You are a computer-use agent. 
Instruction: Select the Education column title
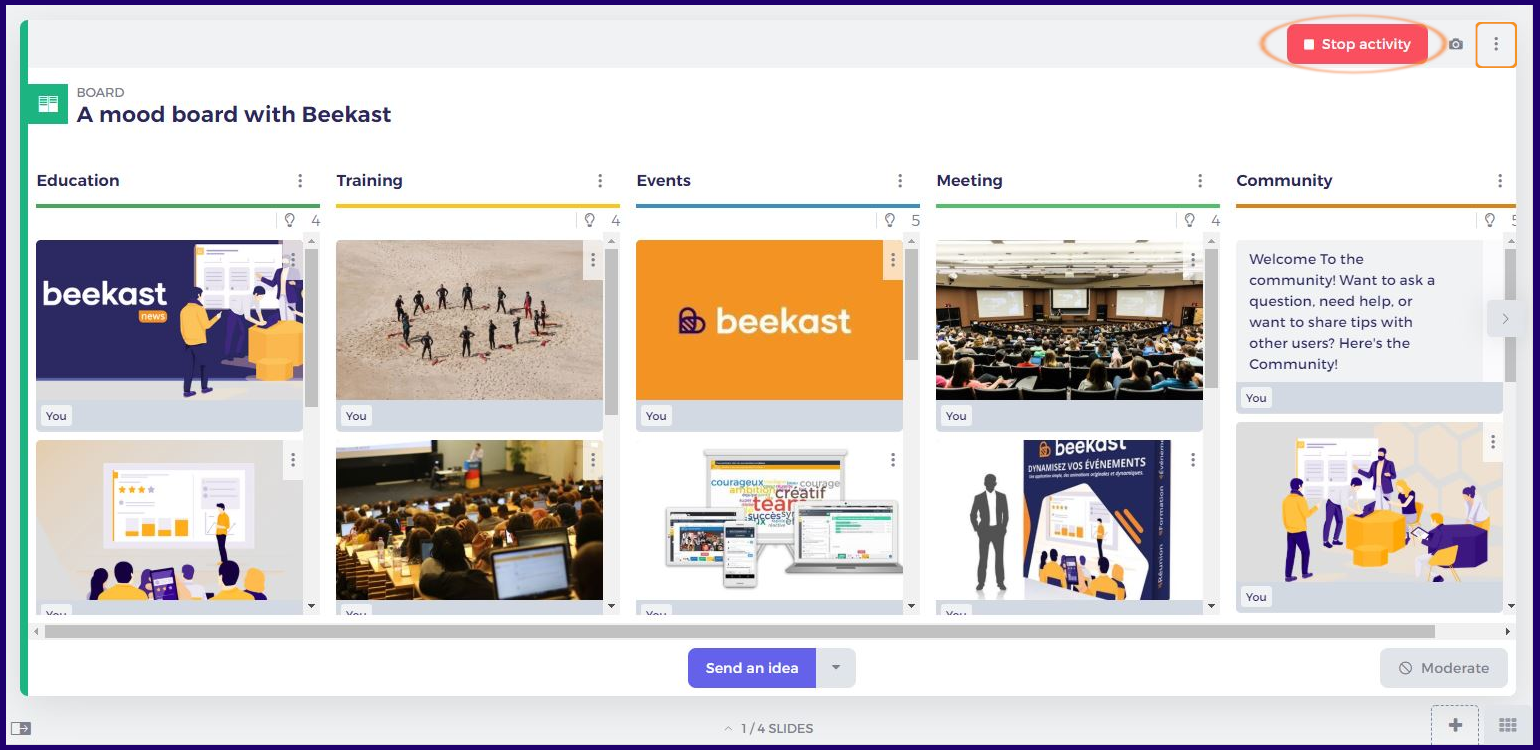tap(78, 181)
